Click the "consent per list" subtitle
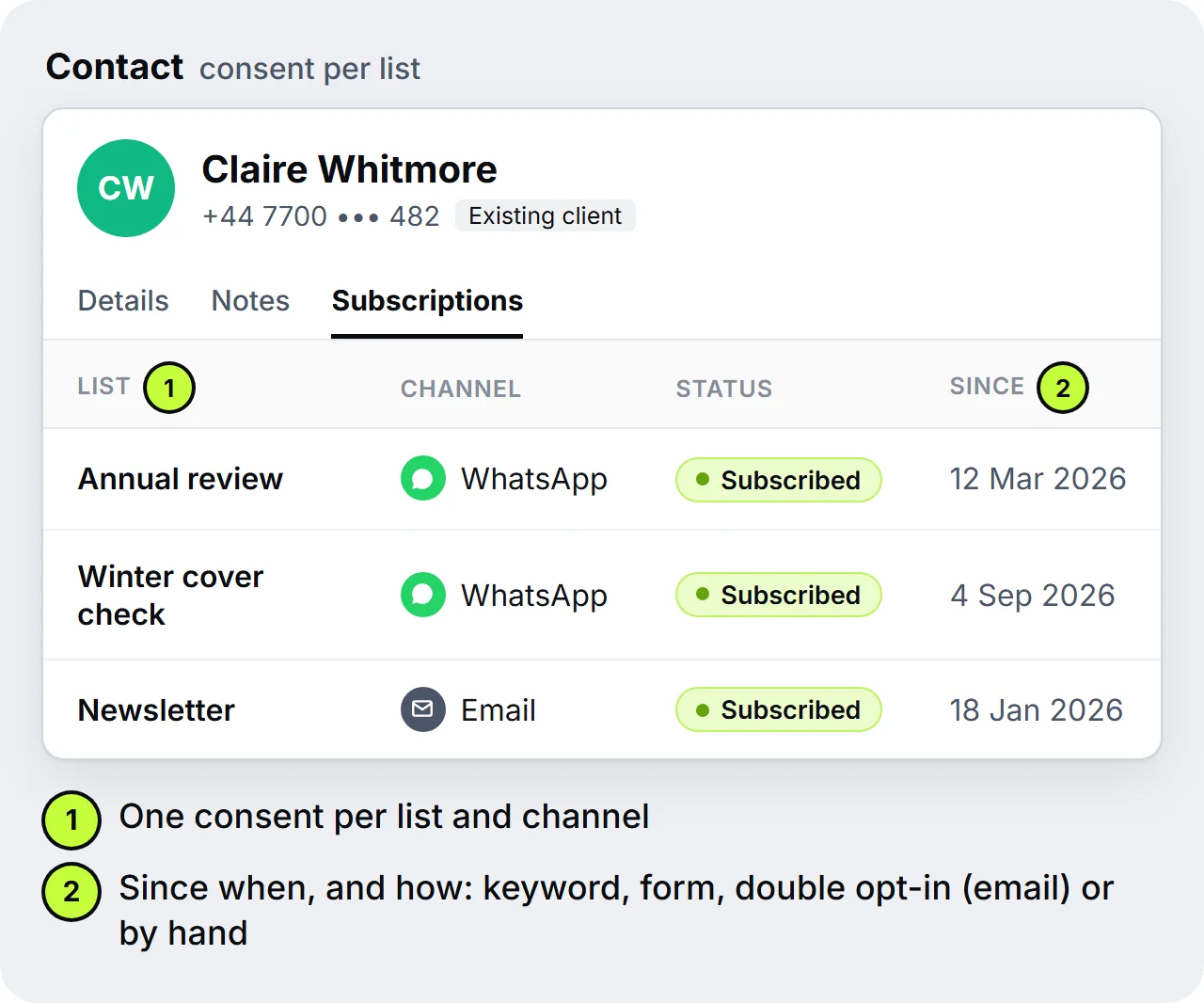Viewport: 1204px width, 1003px height. coord(309,69)
